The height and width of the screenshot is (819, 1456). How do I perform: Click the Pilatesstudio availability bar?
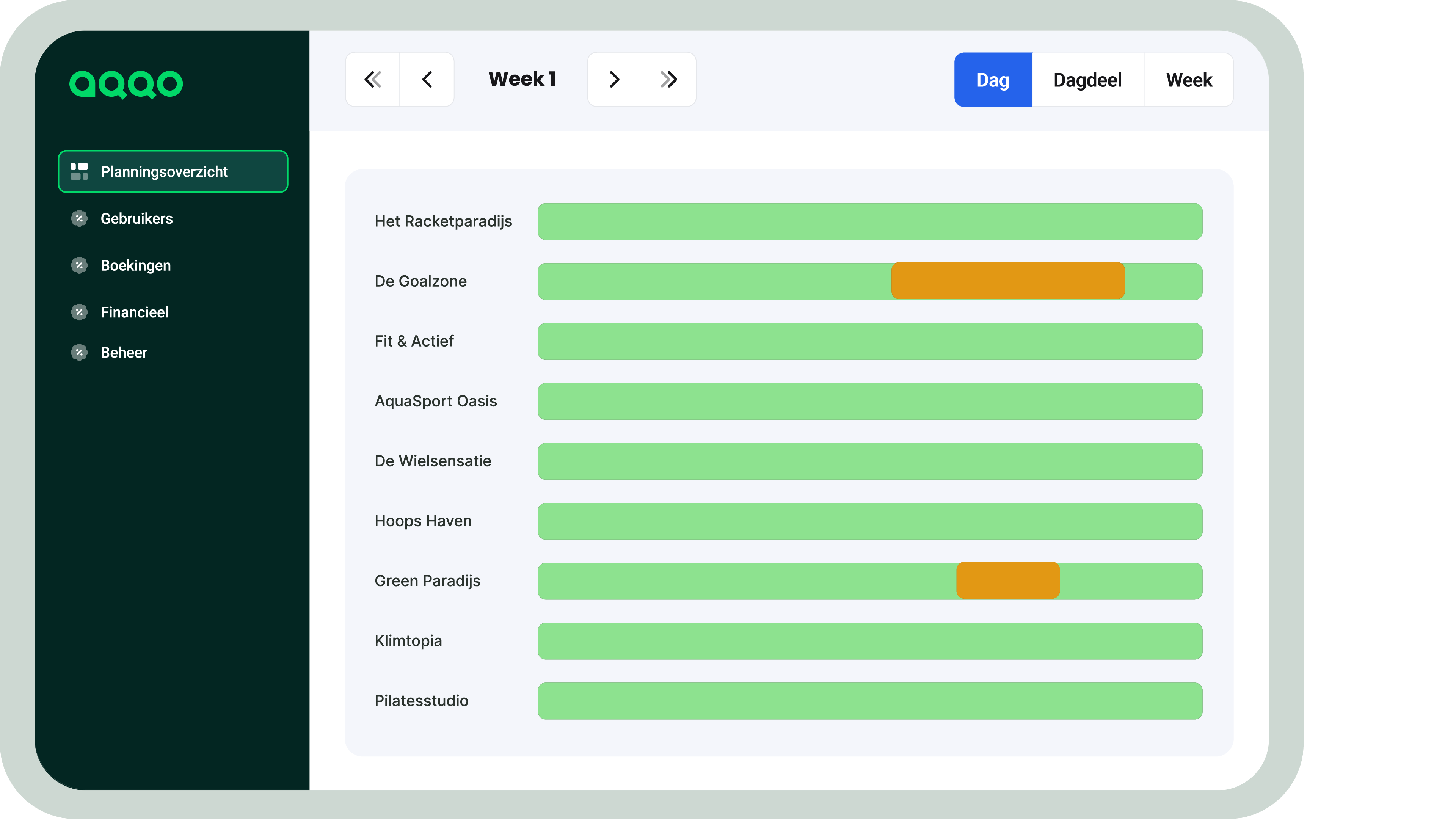[870, 701]
